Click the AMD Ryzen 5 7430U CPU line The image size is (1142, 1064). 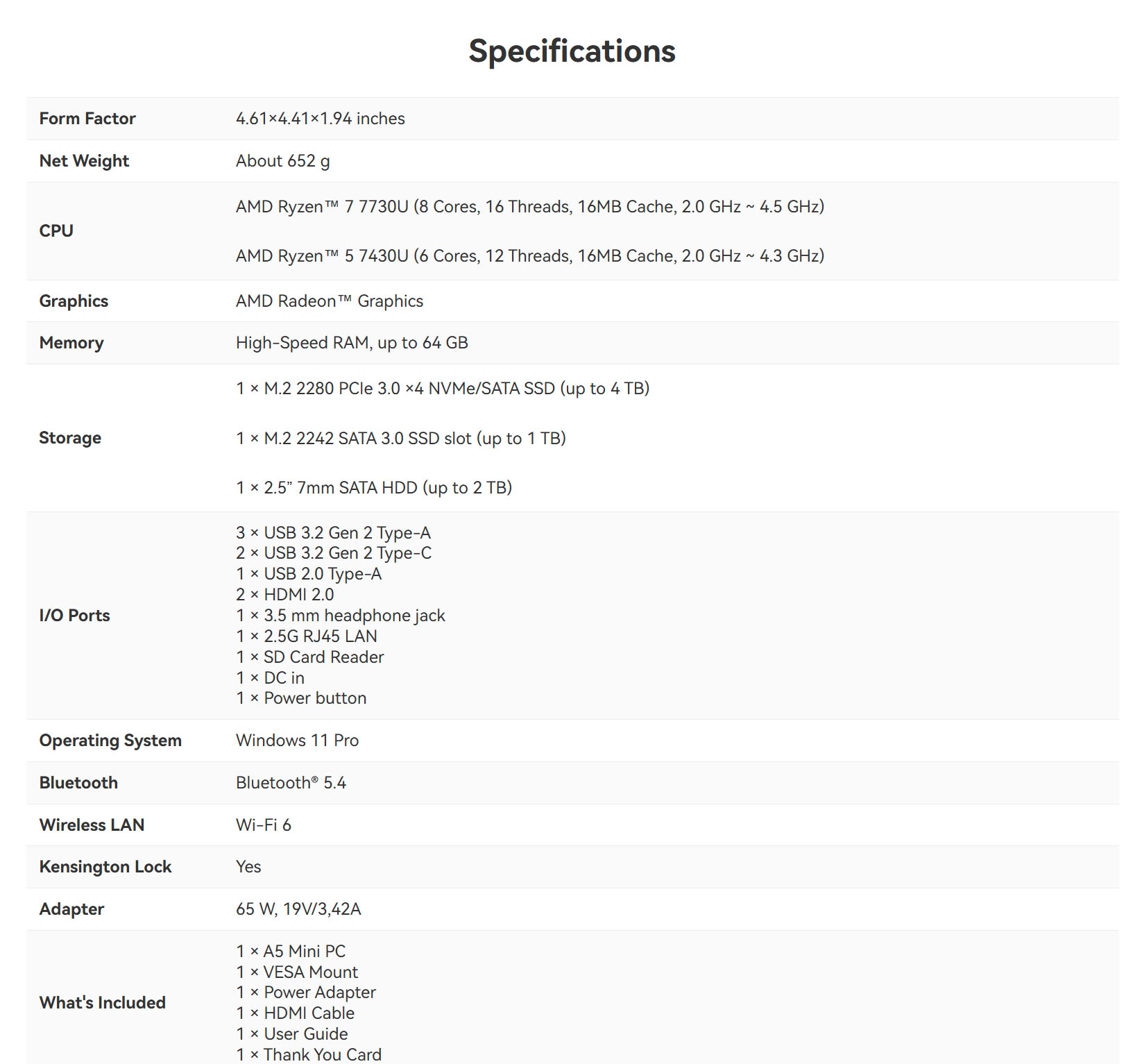pos(530,256)
